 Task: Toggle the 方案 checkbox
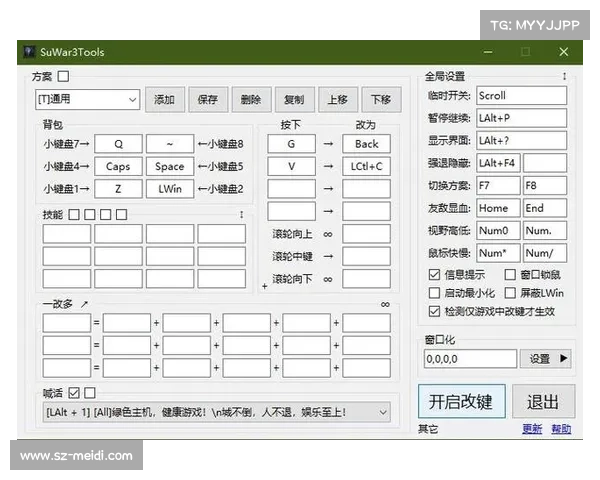(64, 76)
